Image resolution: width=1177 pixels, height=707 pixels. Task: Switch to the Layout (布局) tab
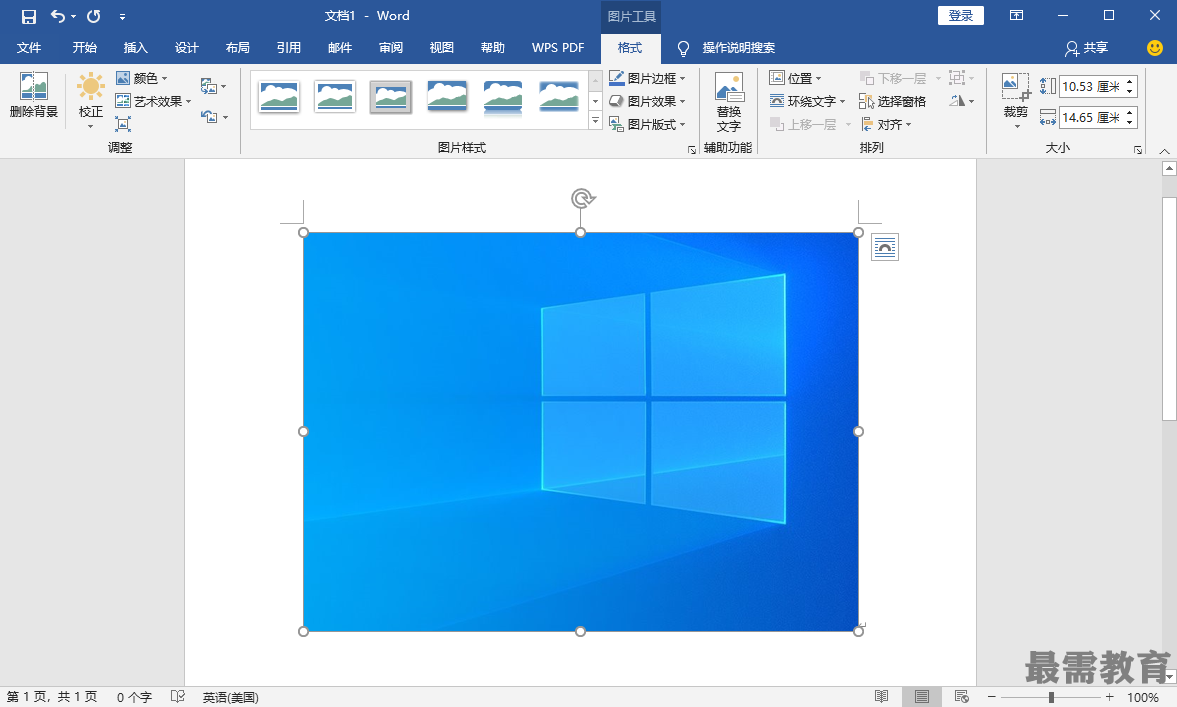pos(238,47)
